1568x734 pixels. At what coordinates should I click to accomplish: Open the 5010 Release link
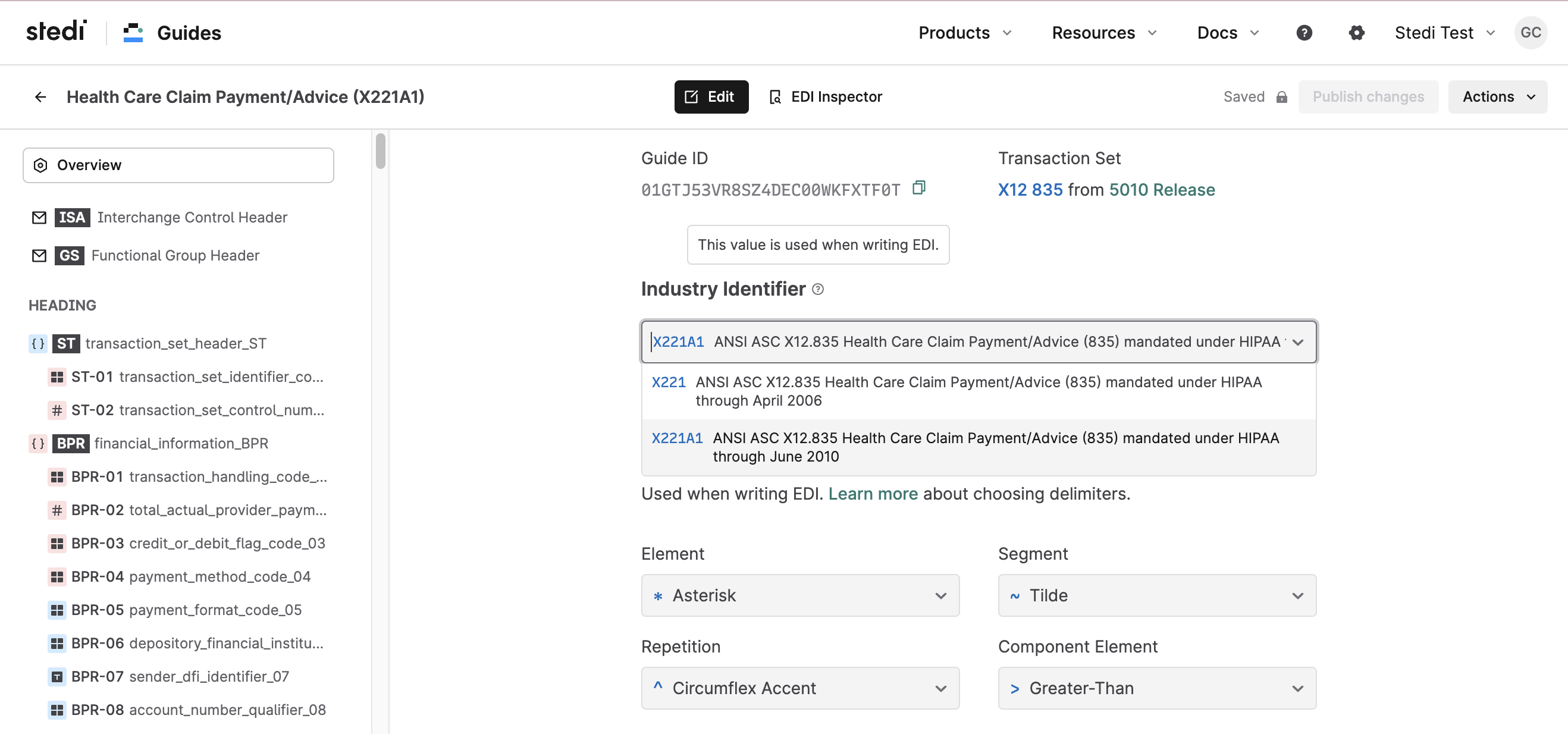coord(1161,190)
